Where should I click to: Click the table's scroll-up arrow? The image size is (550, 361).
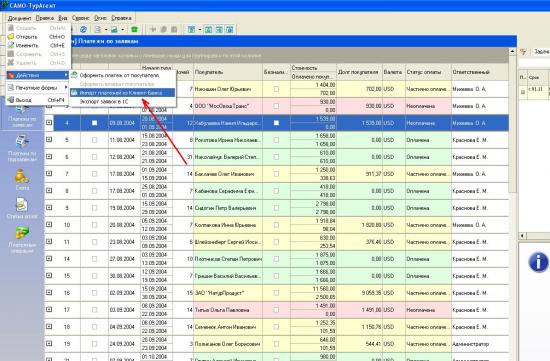(512, 52)
